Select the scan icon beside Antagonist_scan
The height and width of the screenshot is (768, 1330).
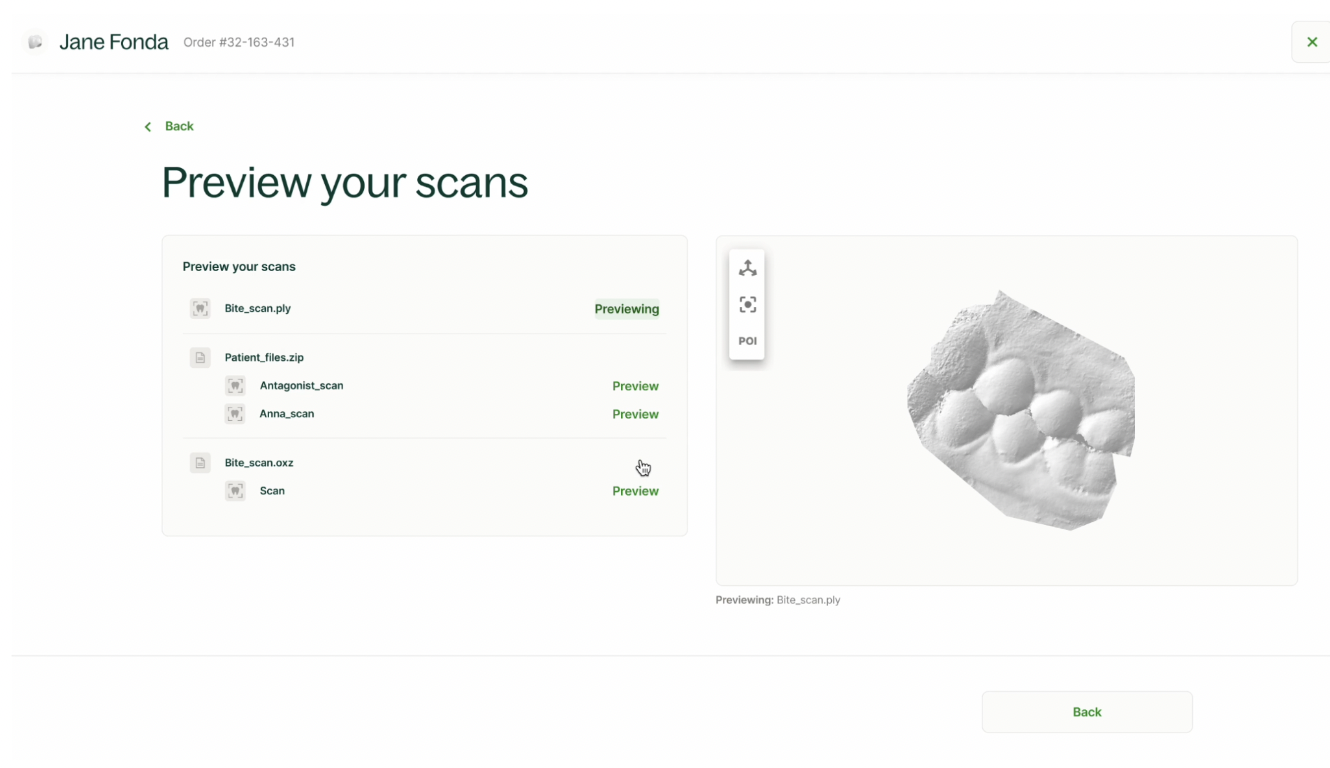pyautogui.click(x=235, y=385)
